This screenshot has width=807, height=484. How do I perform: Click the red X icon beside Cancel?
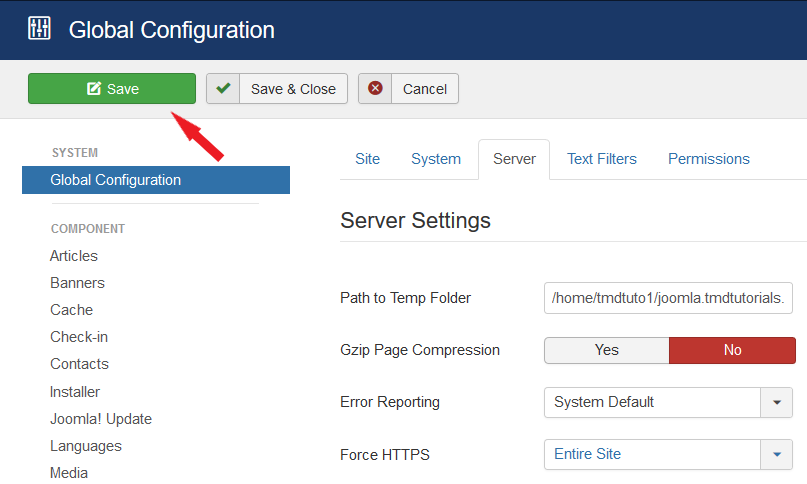tap(375, 88)
